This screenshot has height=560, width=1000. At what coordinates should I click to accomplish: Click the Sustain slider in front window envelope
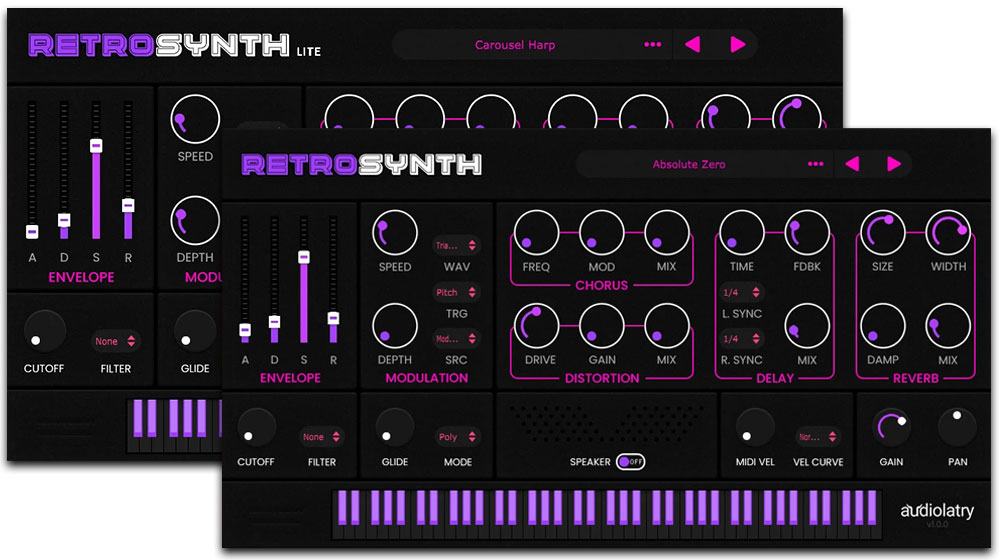(x=304, y=281)
